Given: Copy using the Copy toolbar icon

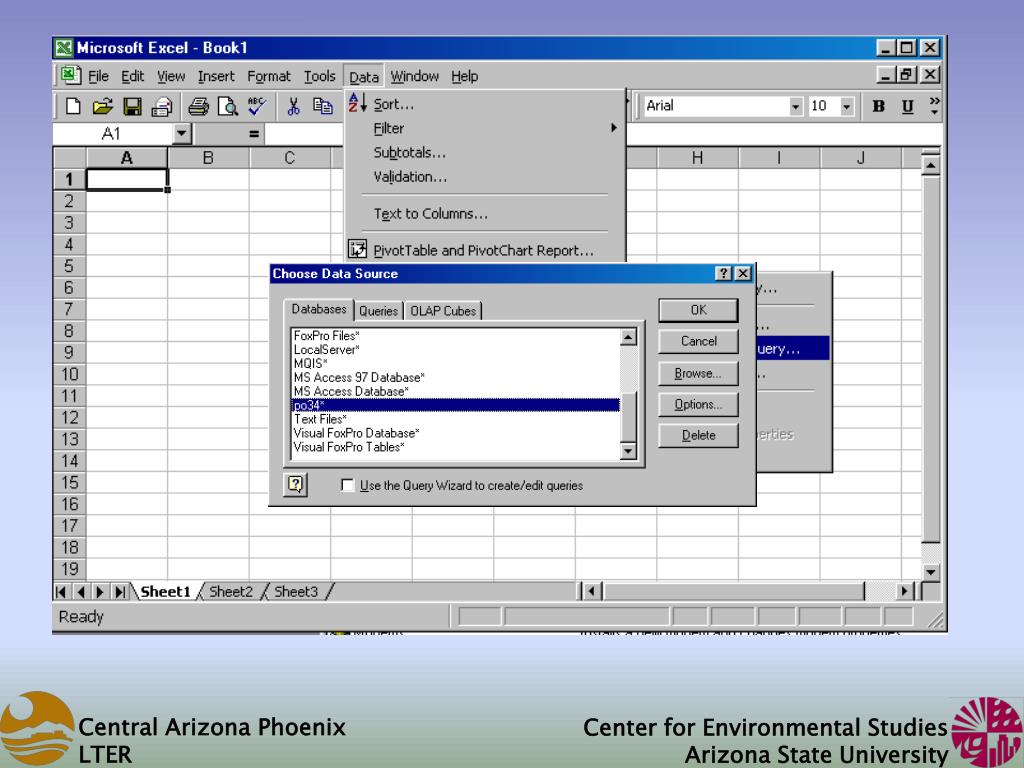Looking at the screenshot, I should click(323, 106).
